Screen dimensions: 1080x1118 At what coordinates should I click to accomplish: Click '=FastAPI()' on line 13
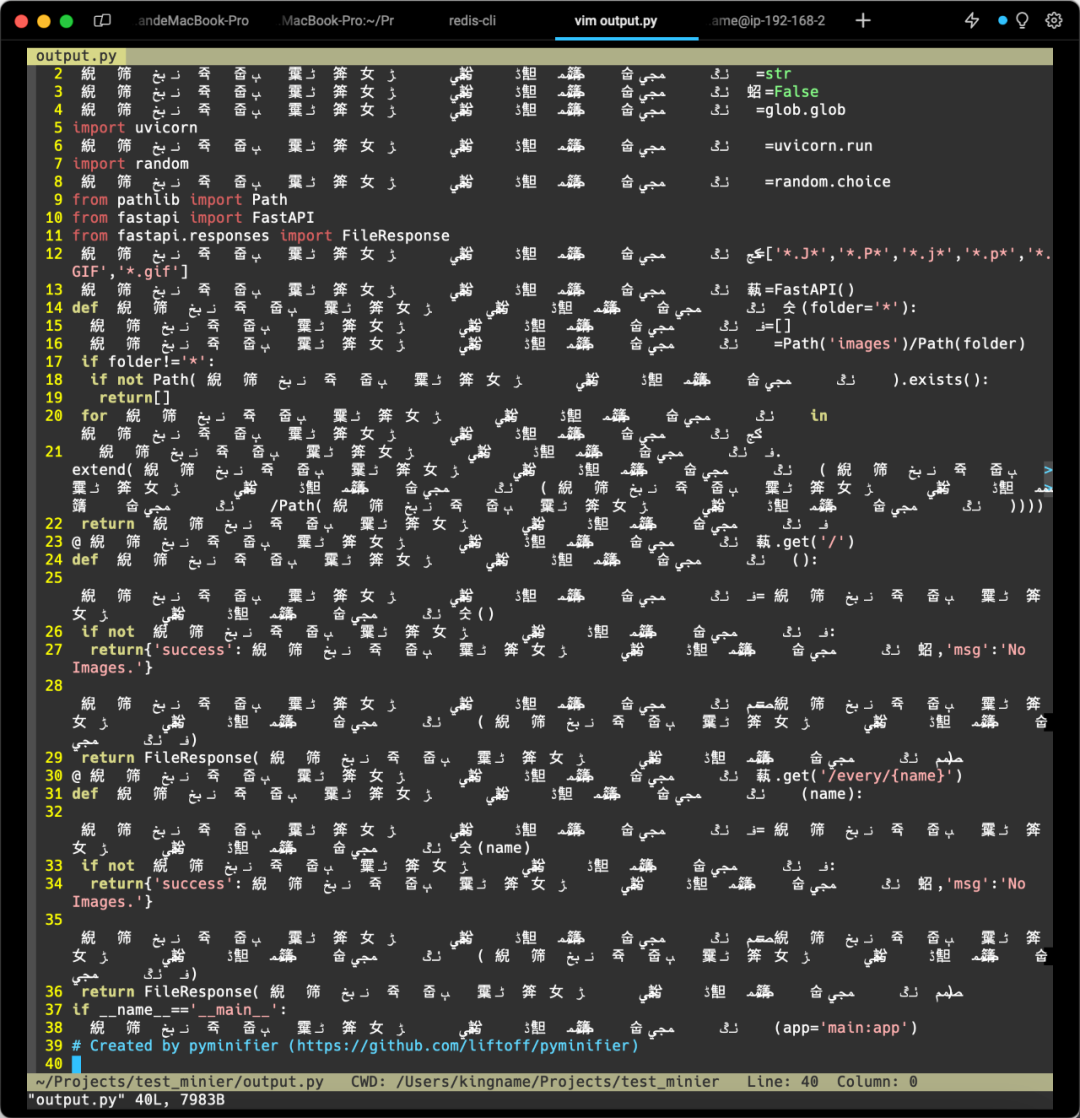pyautogui.click(x=809, y=289)
